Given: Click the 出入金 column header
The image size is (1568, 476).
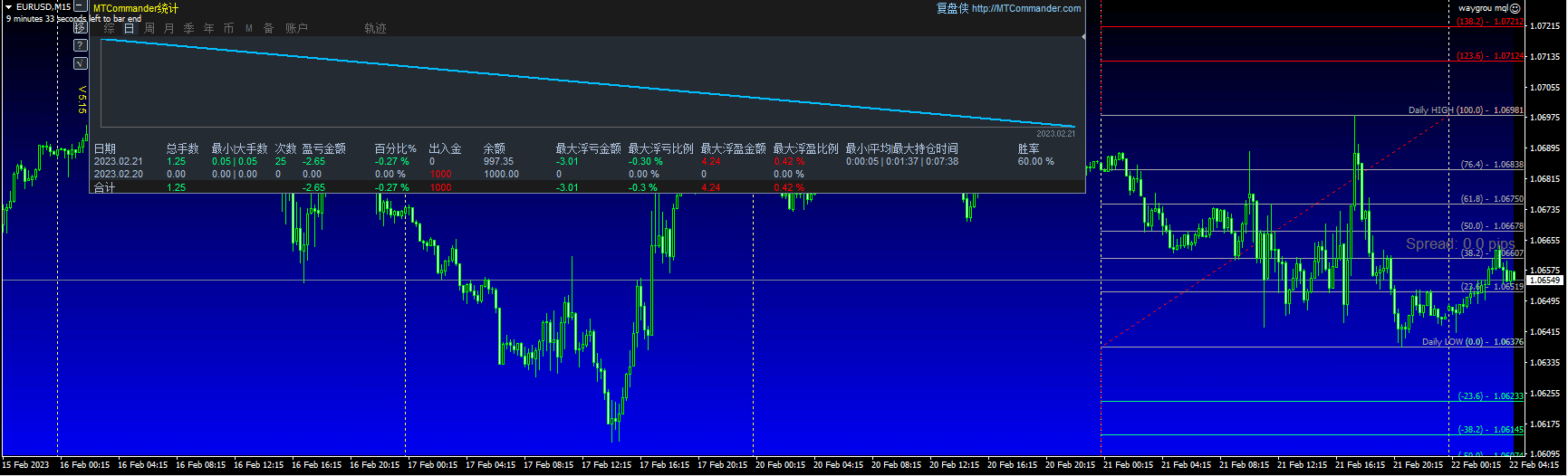Looking at the screenshot, I should pyautogui.click(x=445, y=148).
